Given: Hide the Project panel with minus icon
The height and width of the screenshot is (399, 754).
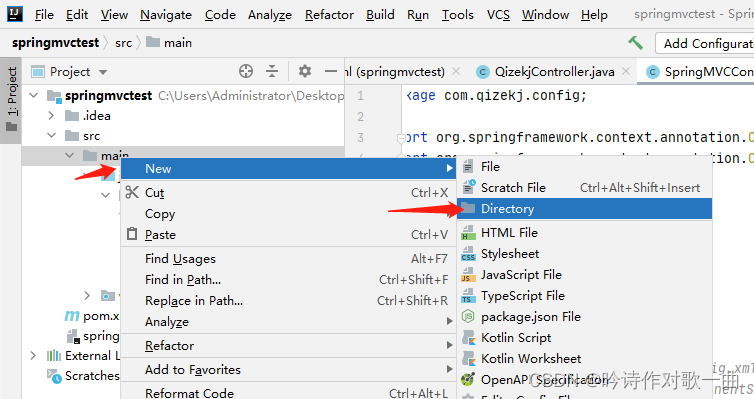Looking at the screenshot, I should (331, 72).
